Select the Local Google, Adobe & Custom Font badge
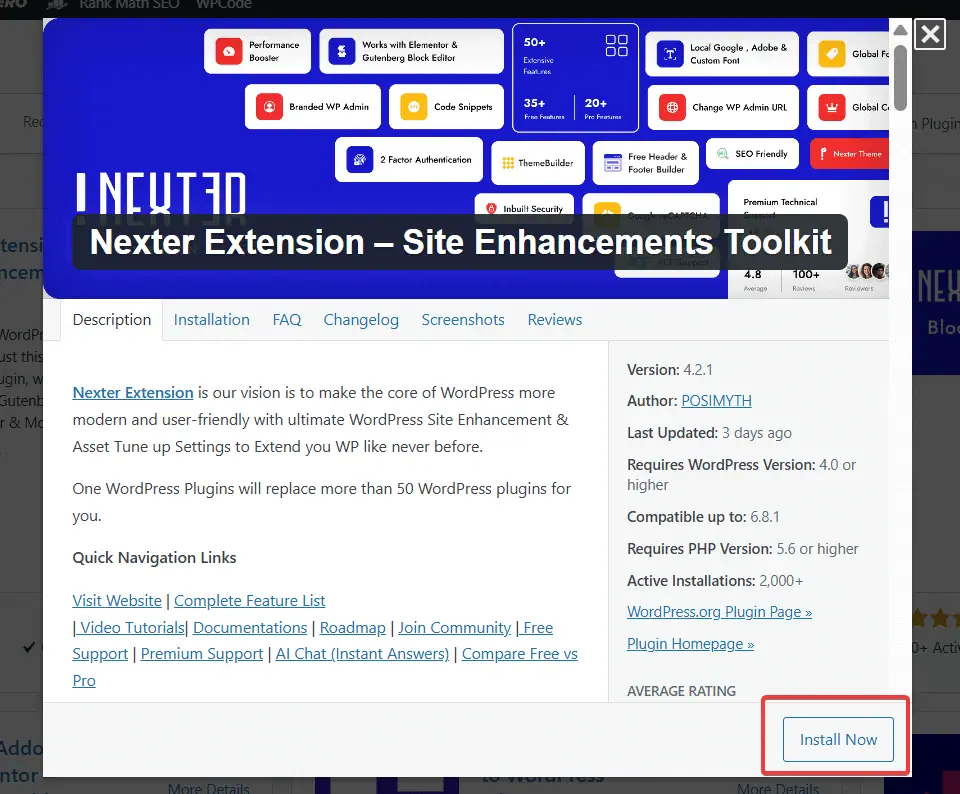The image size is (960, 794). (x=722, y=54)
